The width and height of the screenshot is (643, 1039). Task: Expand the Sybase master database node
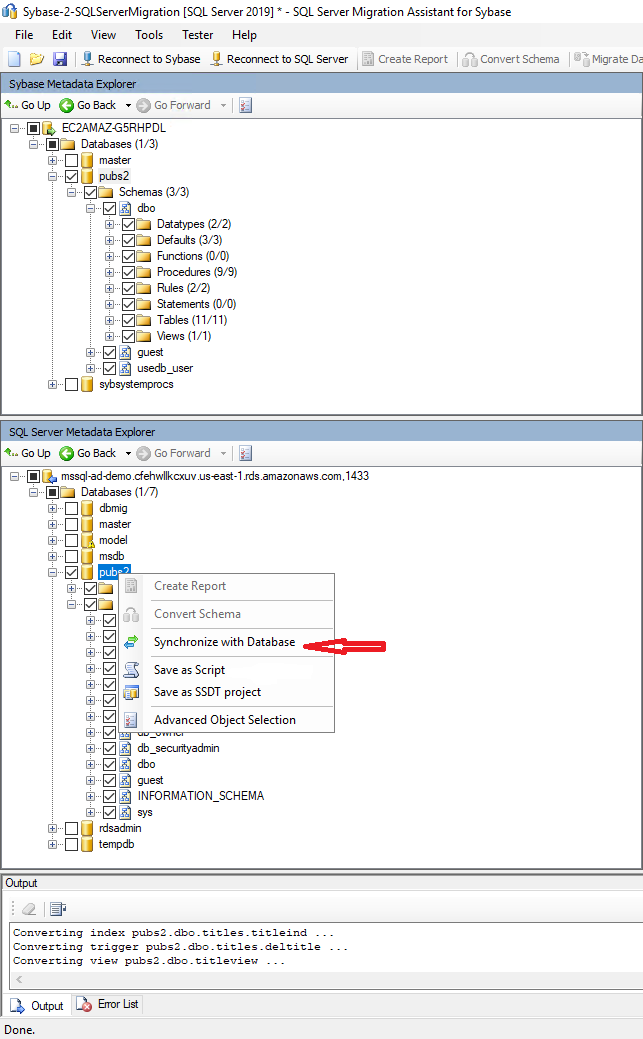click(52, 160)
